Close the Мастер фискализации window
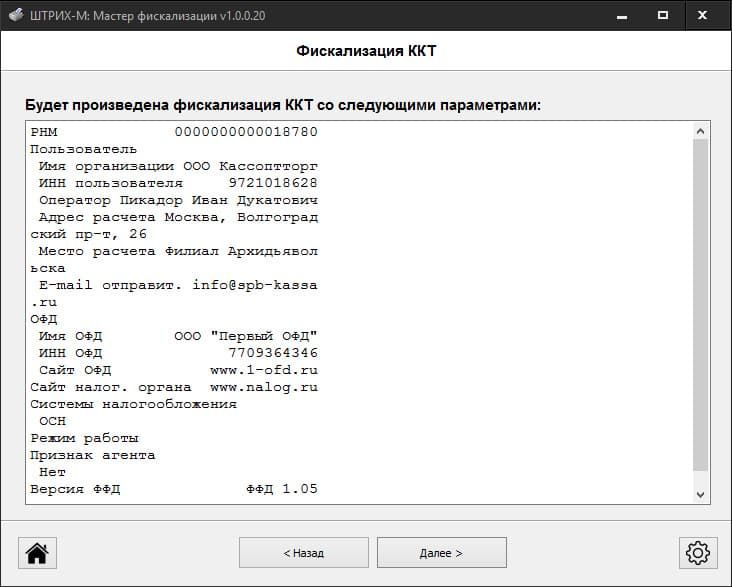 [702, 15]
